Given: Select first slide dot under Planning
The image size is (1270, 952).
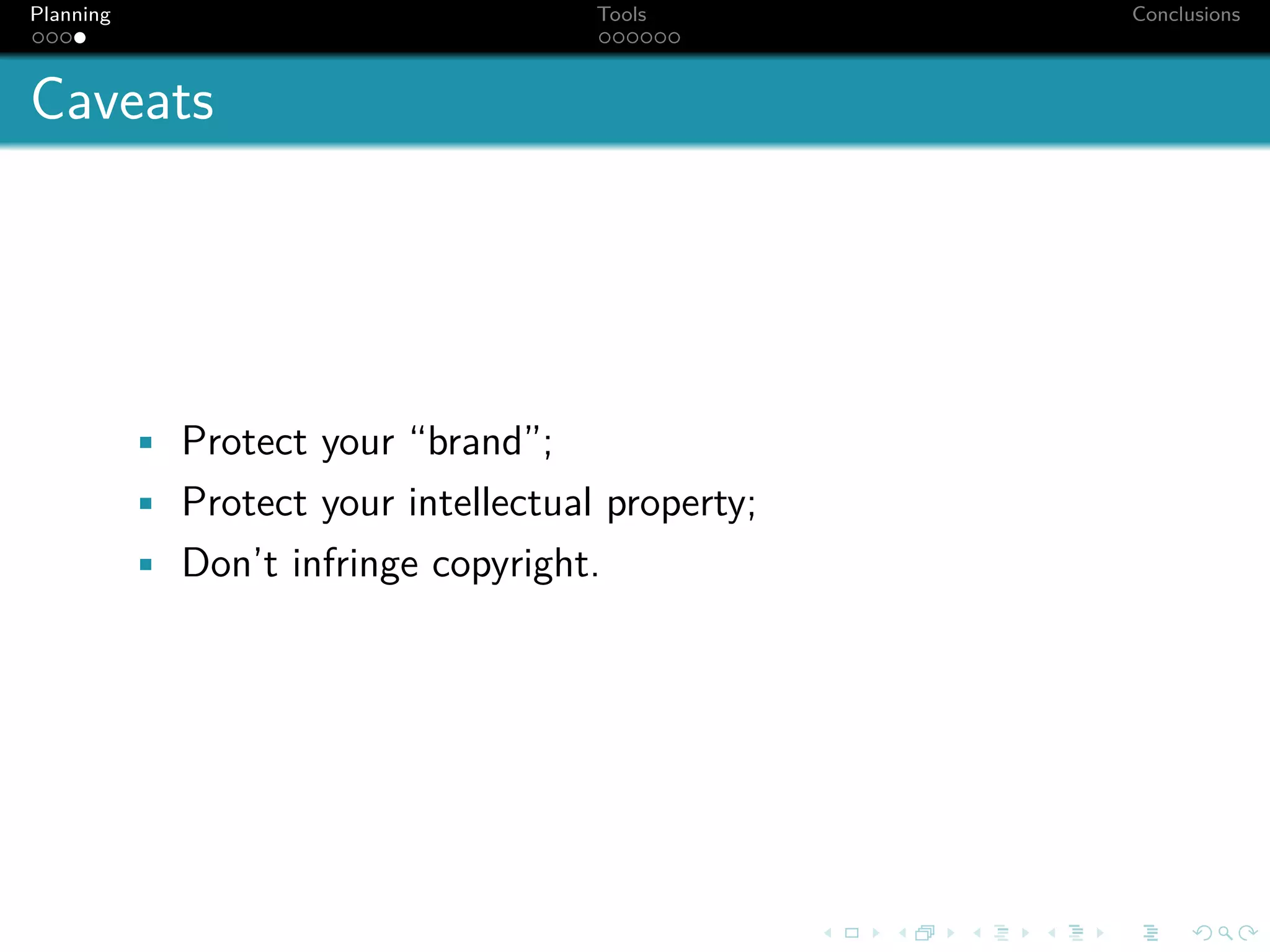Looking at the screenshot, I should coord(38,38).
